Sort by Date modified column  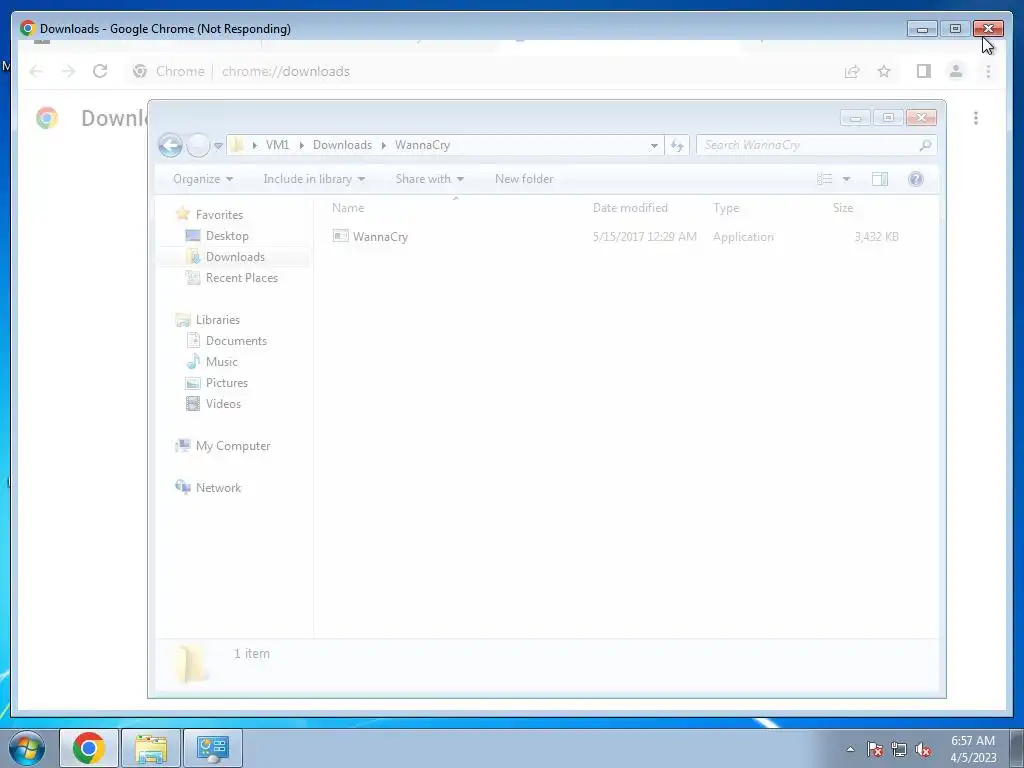(x=630, y=208)
